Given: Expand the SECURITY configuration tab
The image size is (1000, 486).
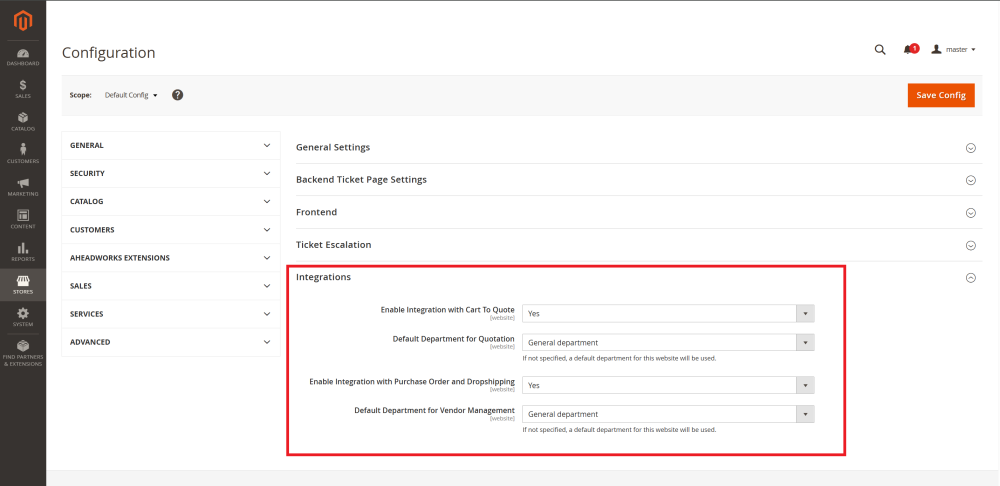Looking at the screenshot, I should point(170,173).
